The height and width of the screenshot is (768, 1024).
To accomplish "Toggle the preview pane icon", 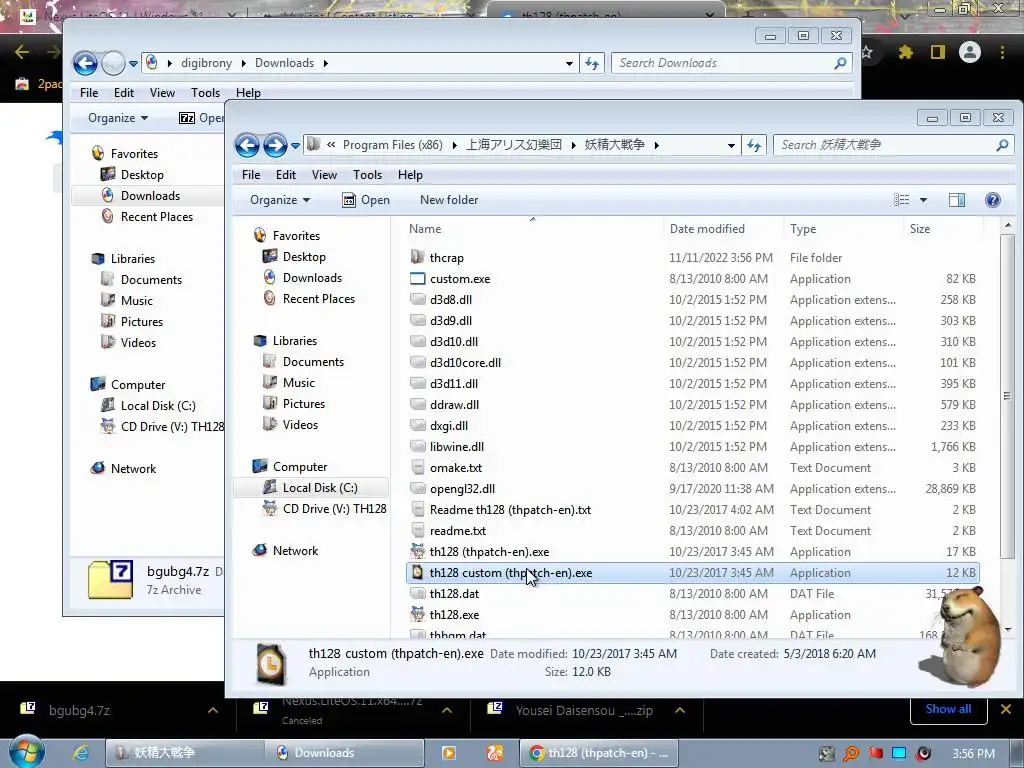I will coord(957,200).
